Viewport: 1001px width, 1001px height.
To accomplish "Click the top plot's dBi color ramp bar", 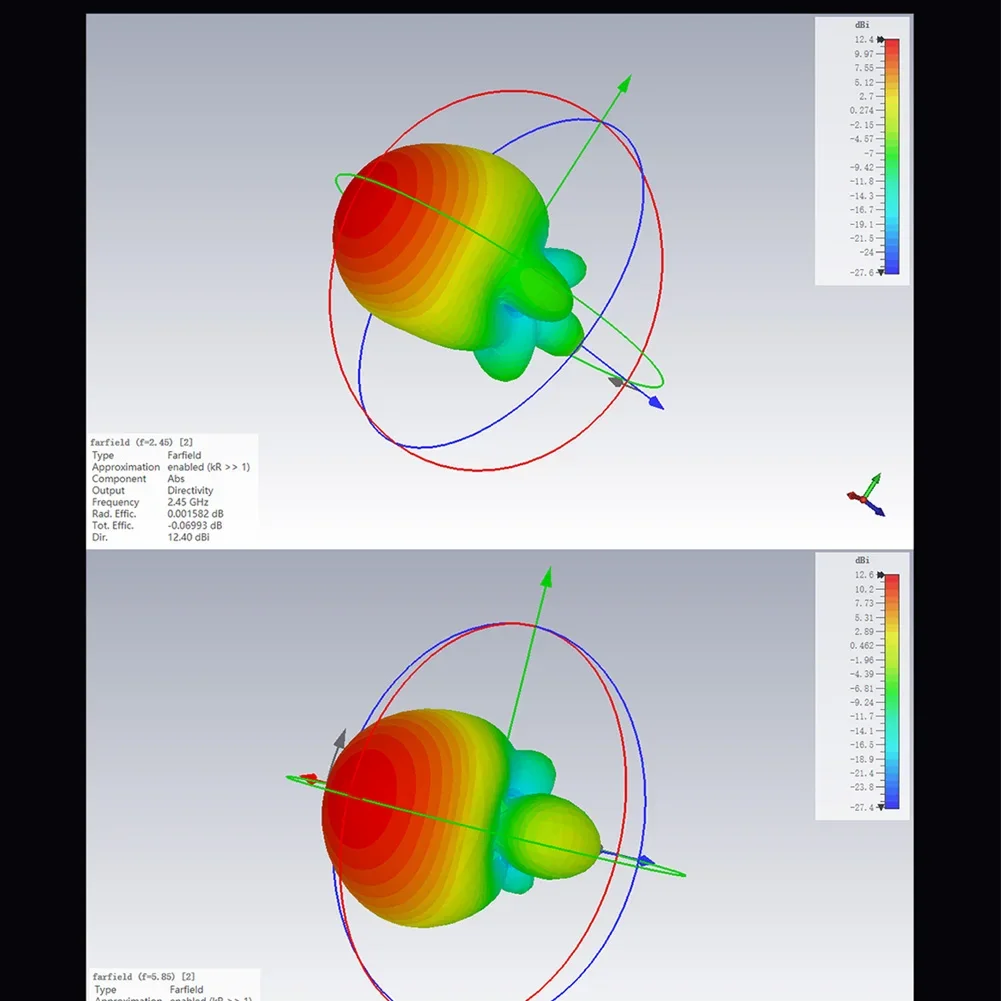I will (x=892, y=156).
